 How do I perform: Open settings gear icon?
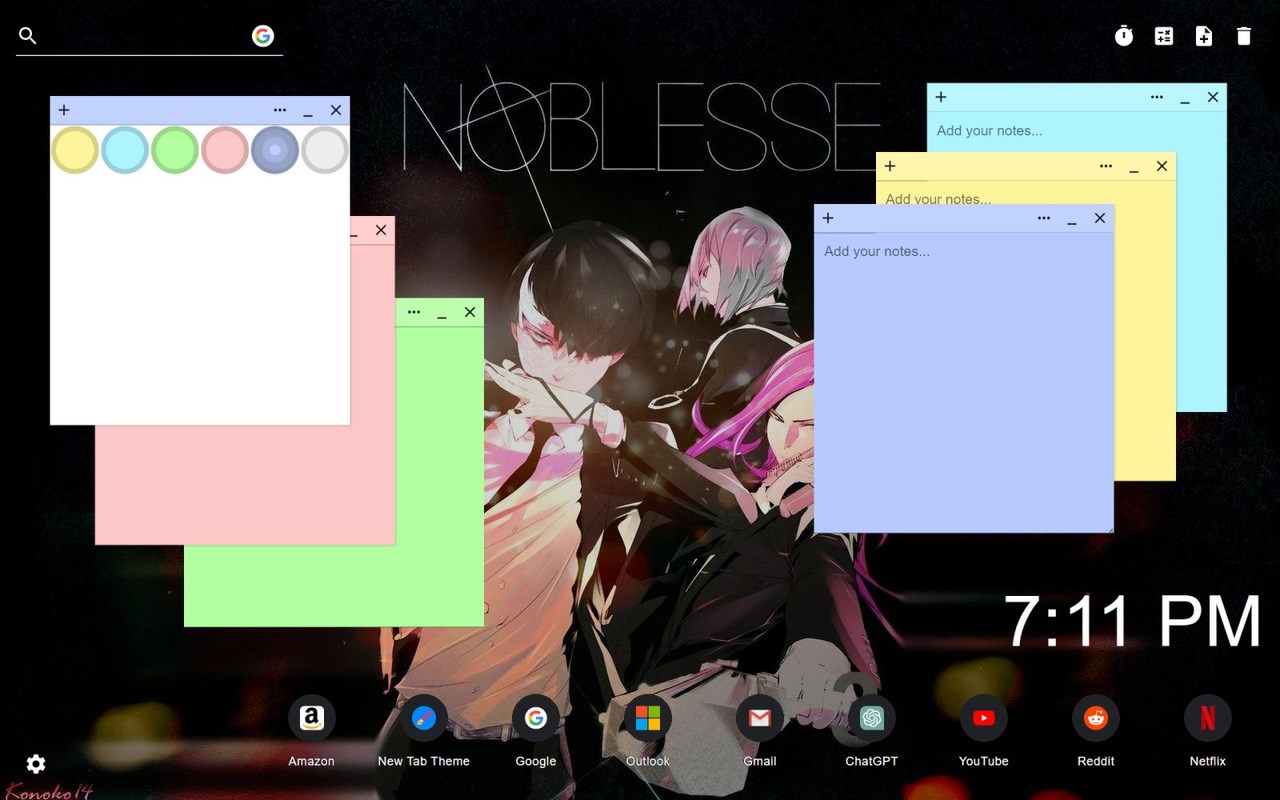click(x=36, y=764)
